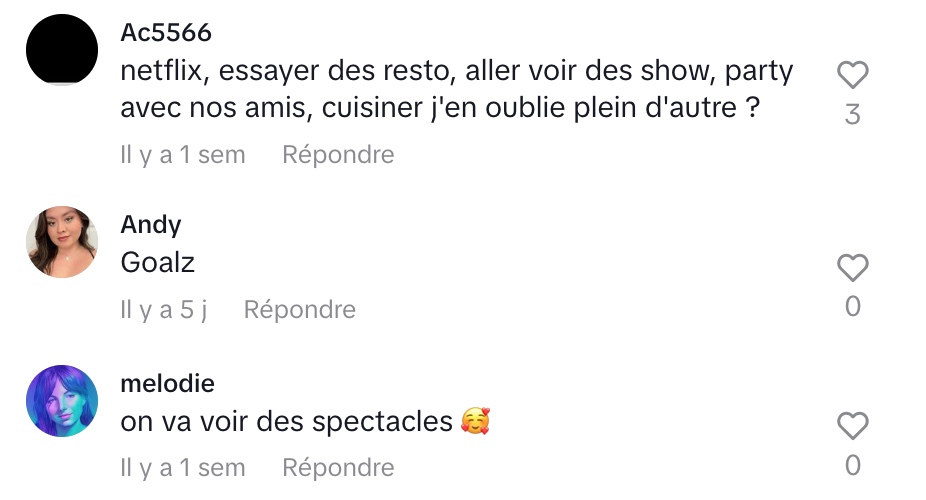The height and width of the screenshot is (500, 926).
Task: Click Répondre under Andy's Goalz comment
Action: [x=300, y=310]
